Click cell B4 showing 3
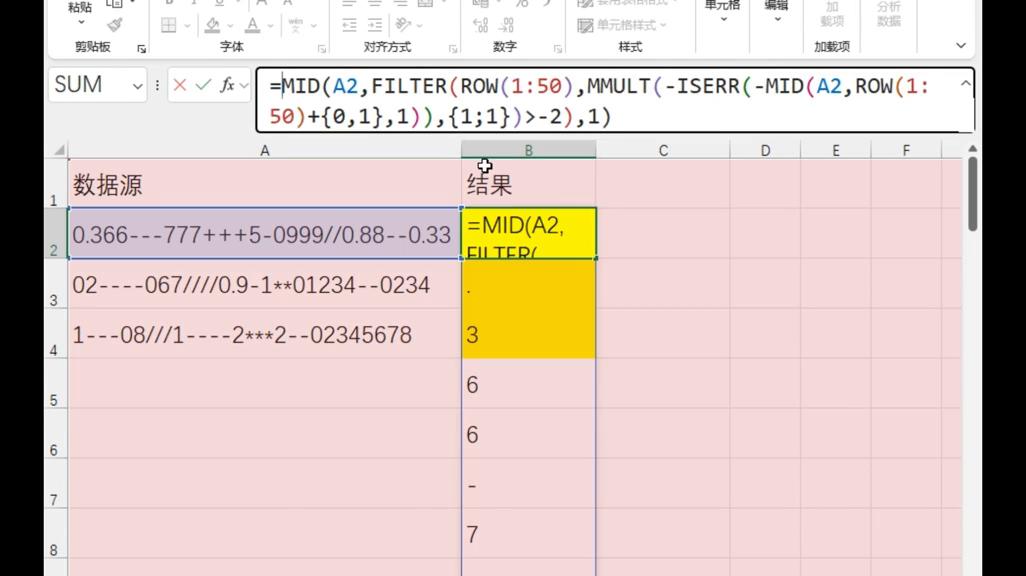Screen dimensions: 1026x576 click(529, 334)
